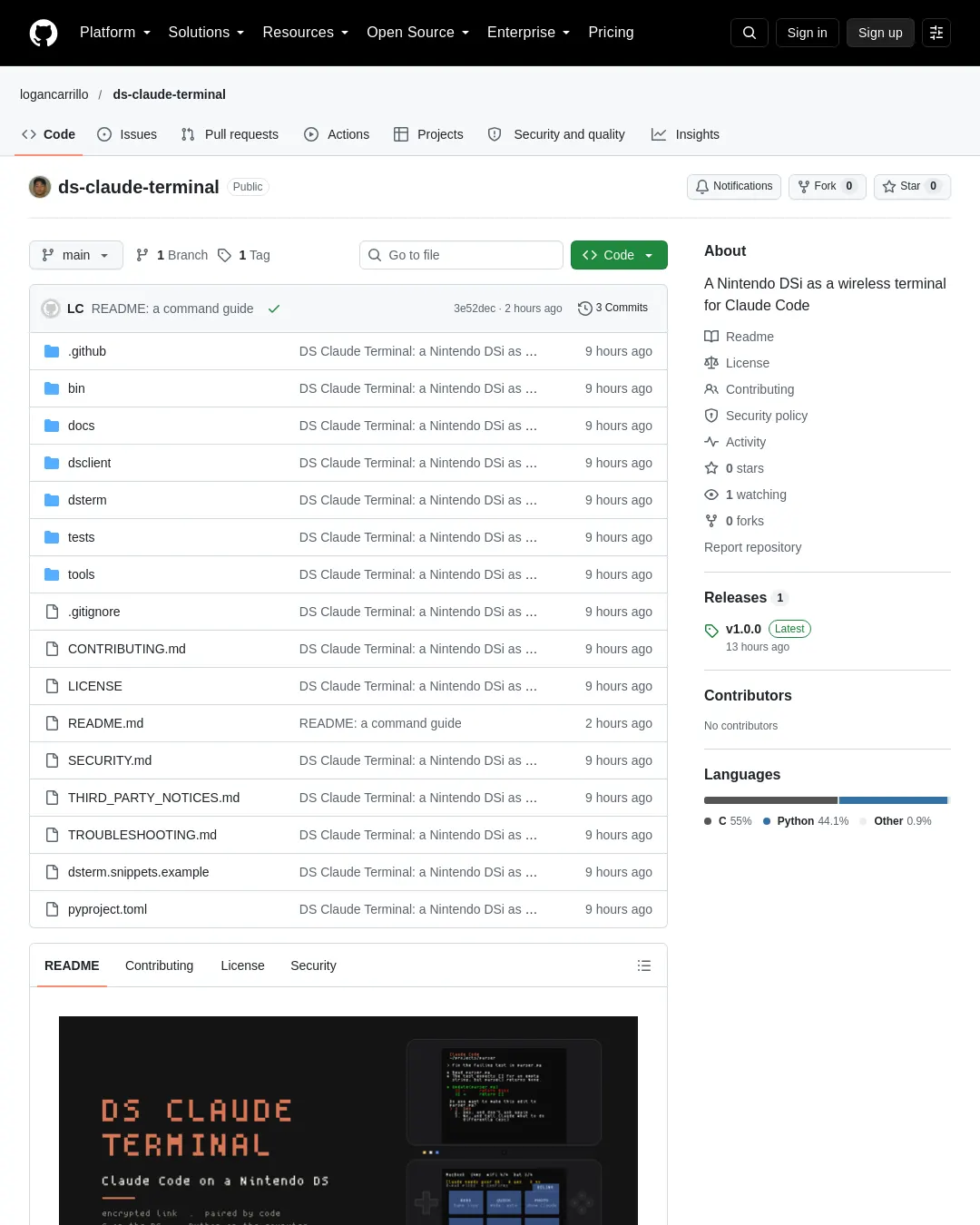The height and width of the screenshot is (1225, 980).
Task: Expand the Solutions menu
Action: [206, 33]
